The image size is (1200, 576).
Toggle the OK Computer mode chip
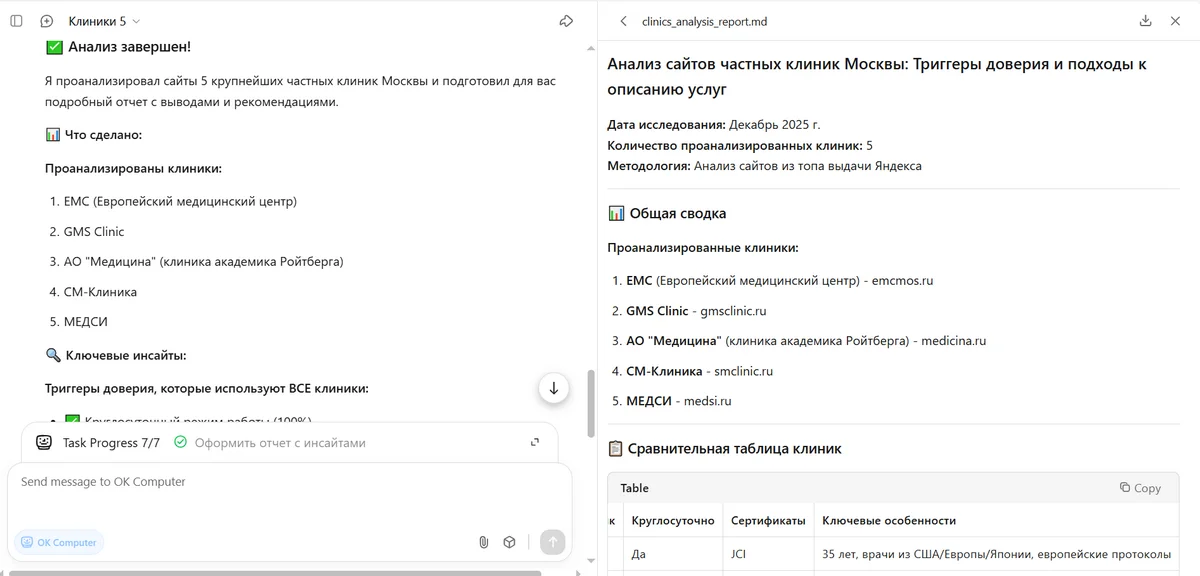click(x=59, y=542)
